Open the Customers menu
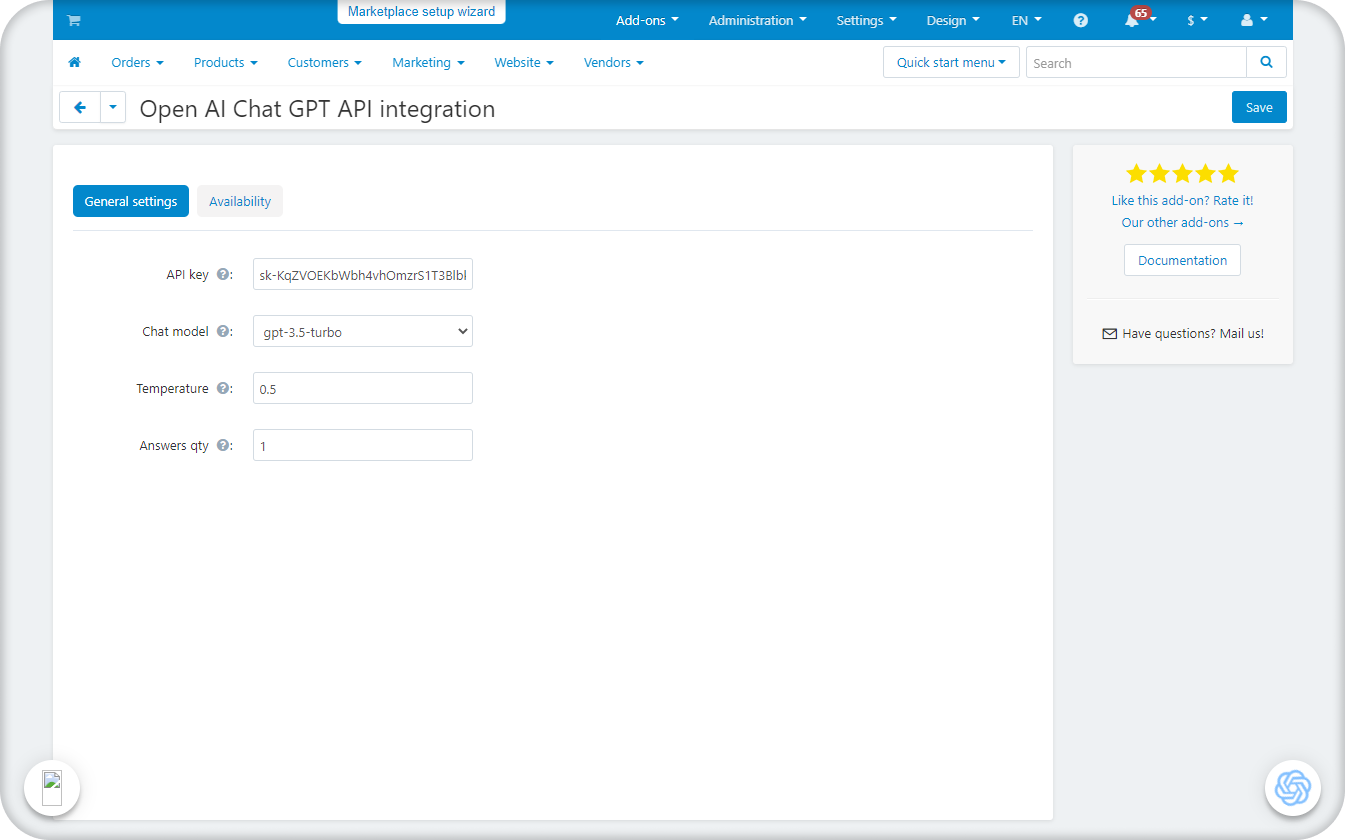 point(325,62)
